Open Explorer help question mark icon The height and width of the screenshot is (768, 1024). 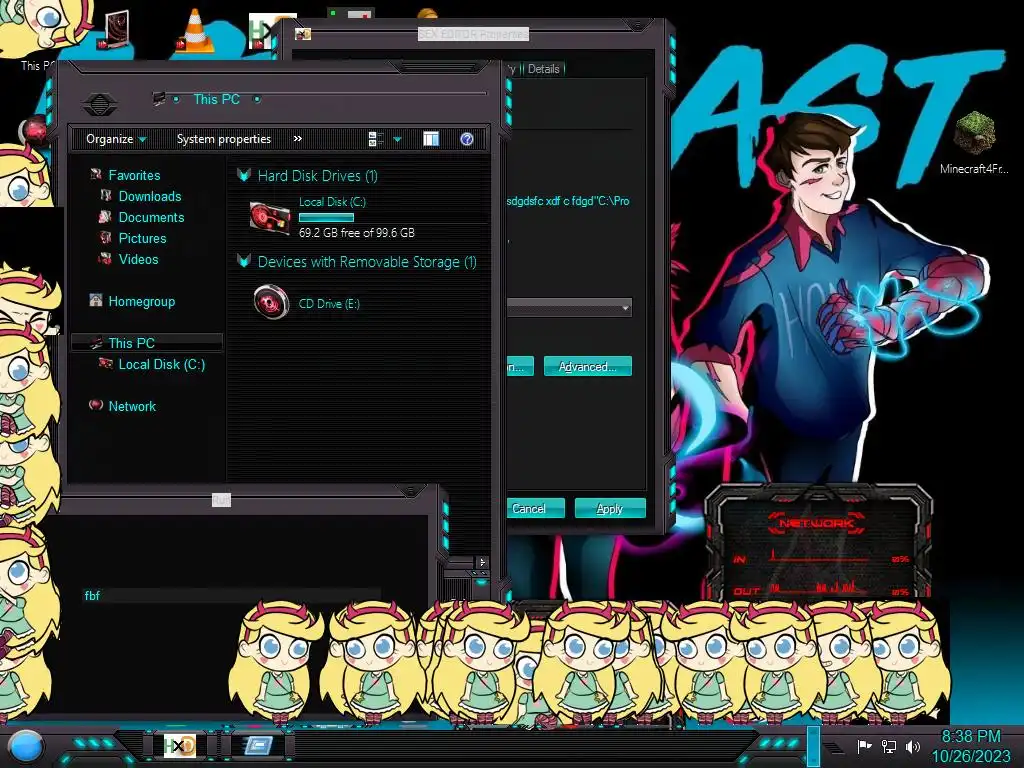[x=467, y=138]
